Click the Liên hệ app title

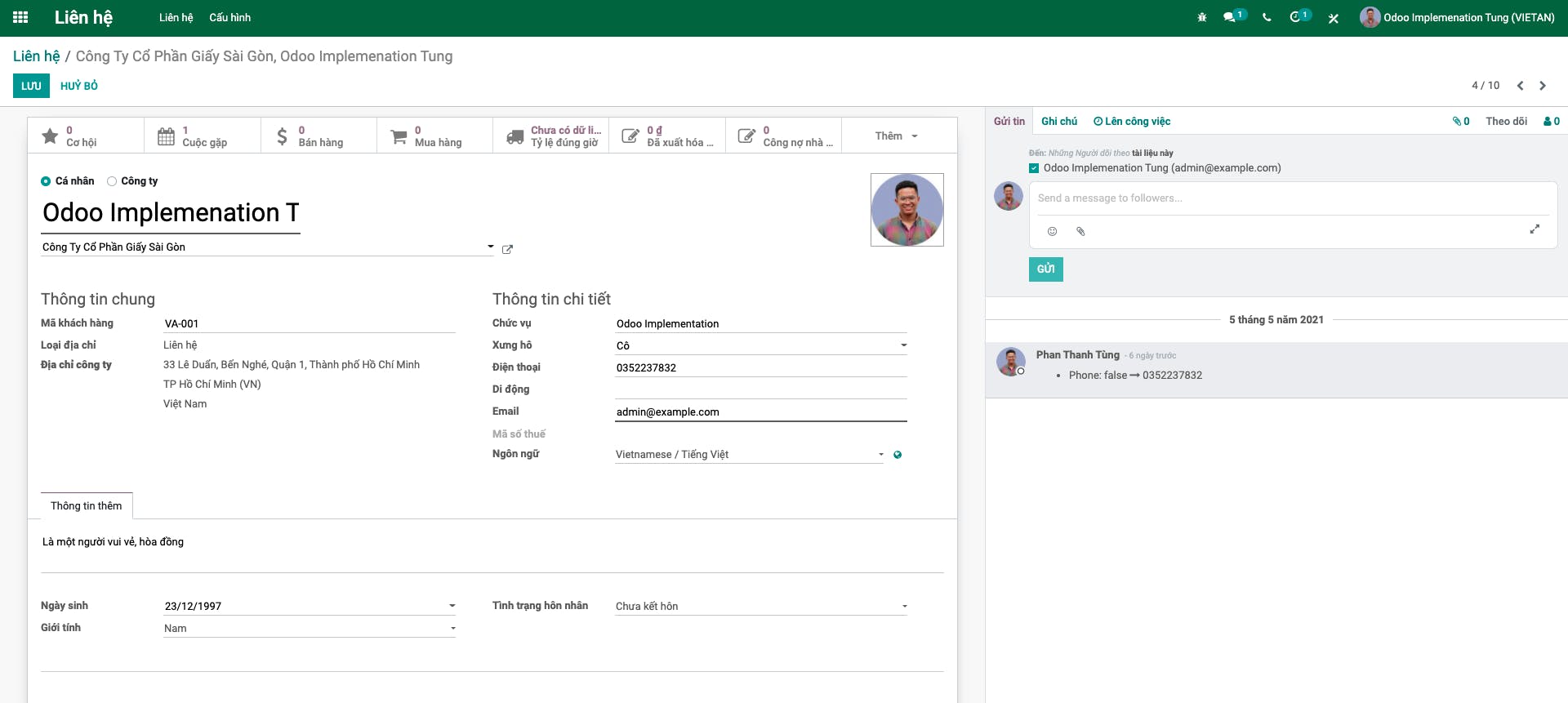coord(83,17)
